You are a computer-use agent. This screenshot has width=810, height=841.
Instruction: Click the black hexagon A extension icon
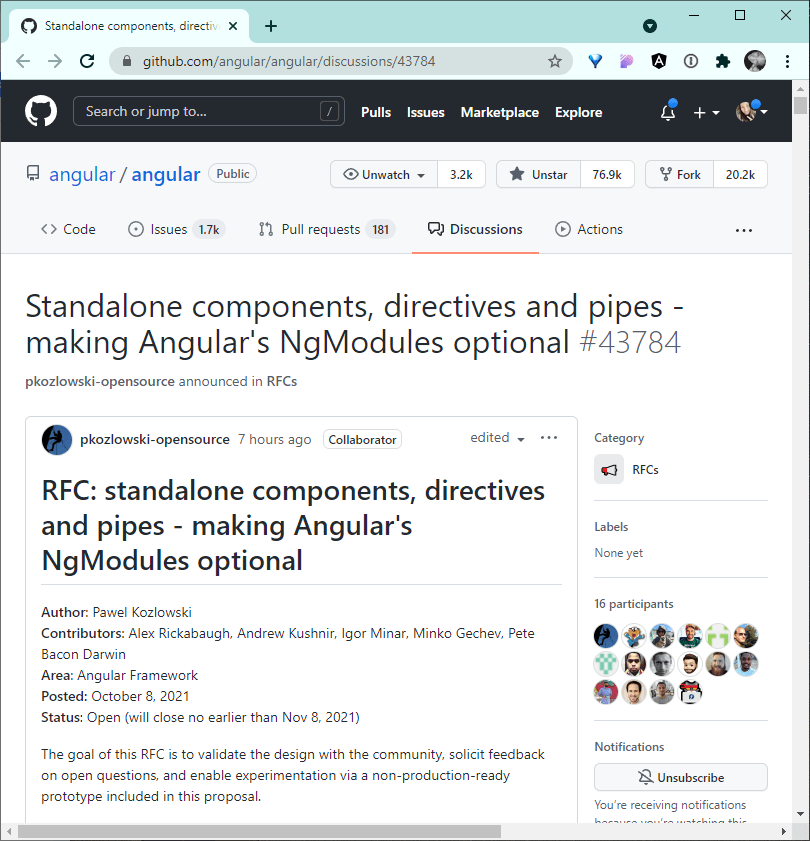[x=659, y=61]
